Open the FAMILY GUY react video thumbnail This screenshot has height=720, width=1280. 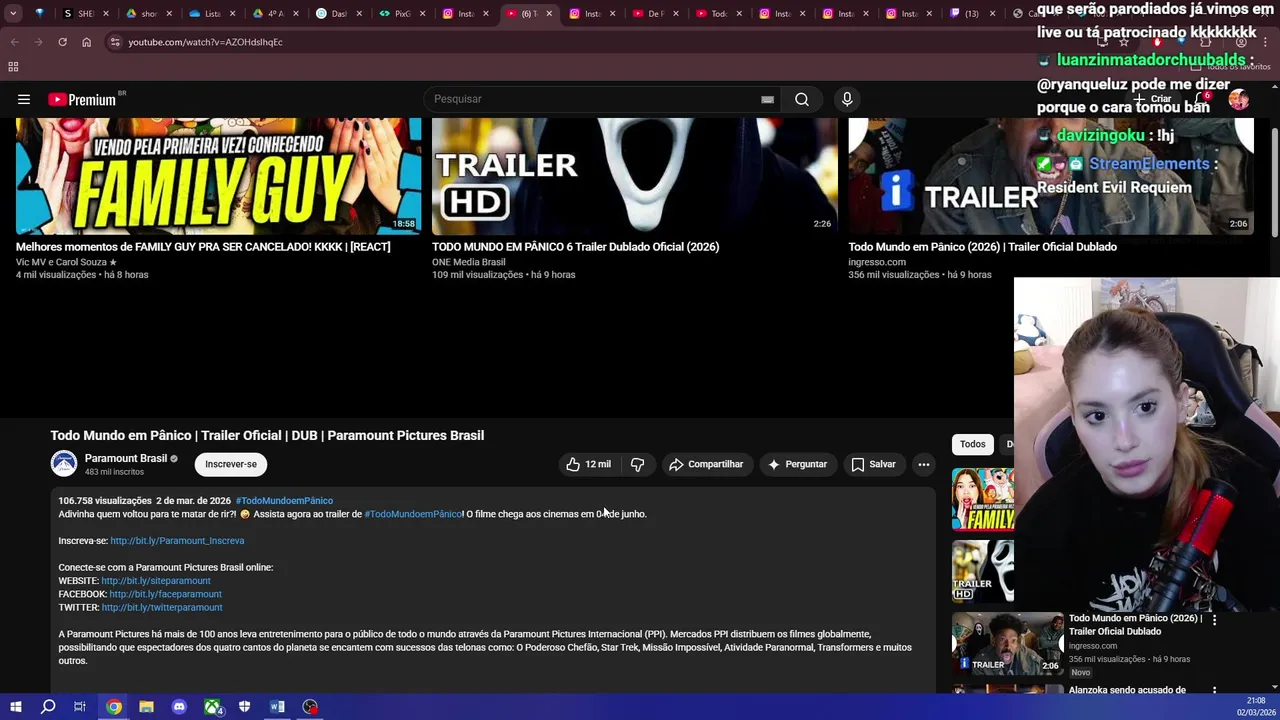[x=219, y=176]
